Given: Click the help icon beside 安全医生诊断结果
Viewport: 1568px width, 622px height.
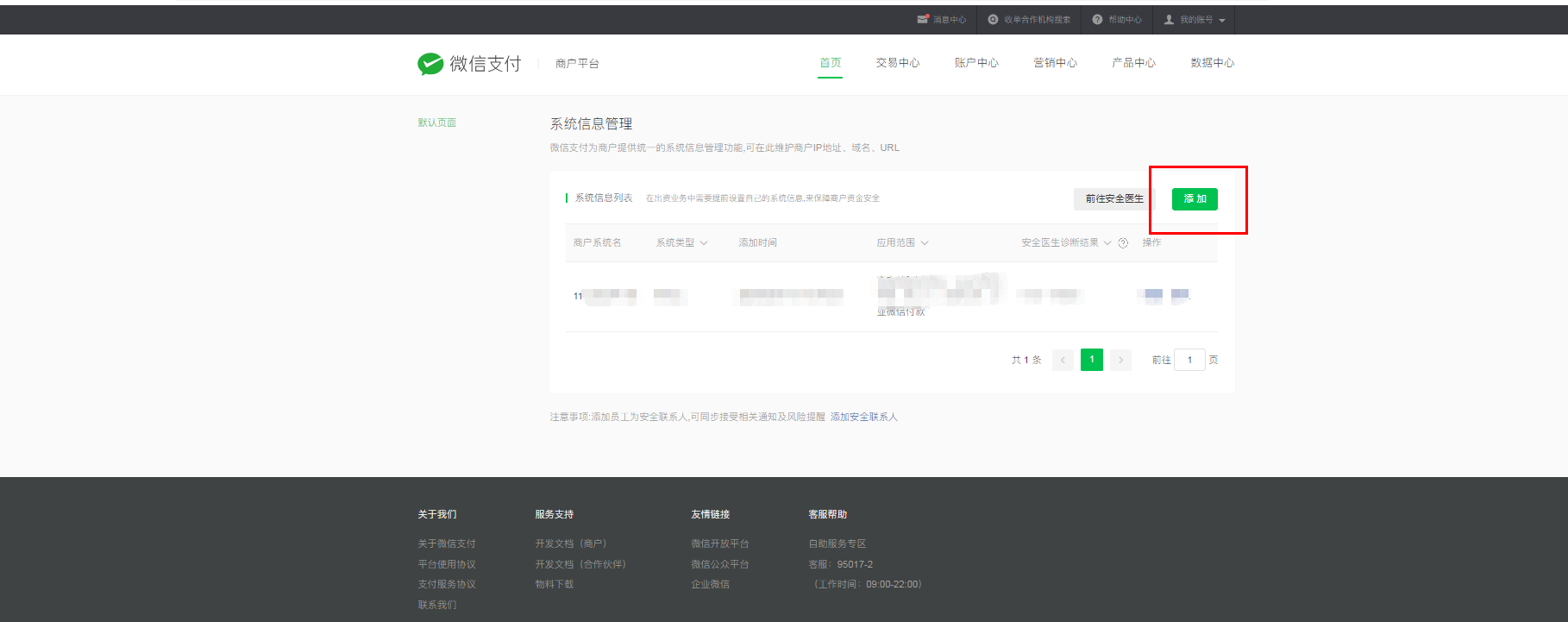Looking at the screenshot, I should (1123, 243).
